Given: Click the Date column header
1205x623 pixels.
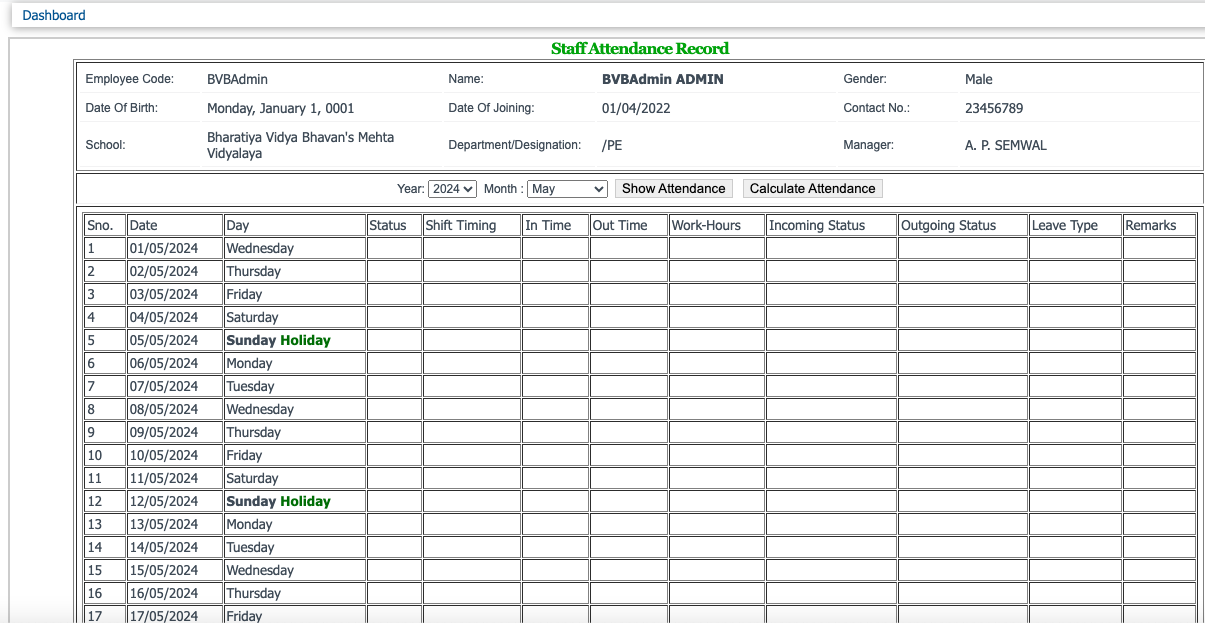Looking at the screenshot, I should coord(175,225).
